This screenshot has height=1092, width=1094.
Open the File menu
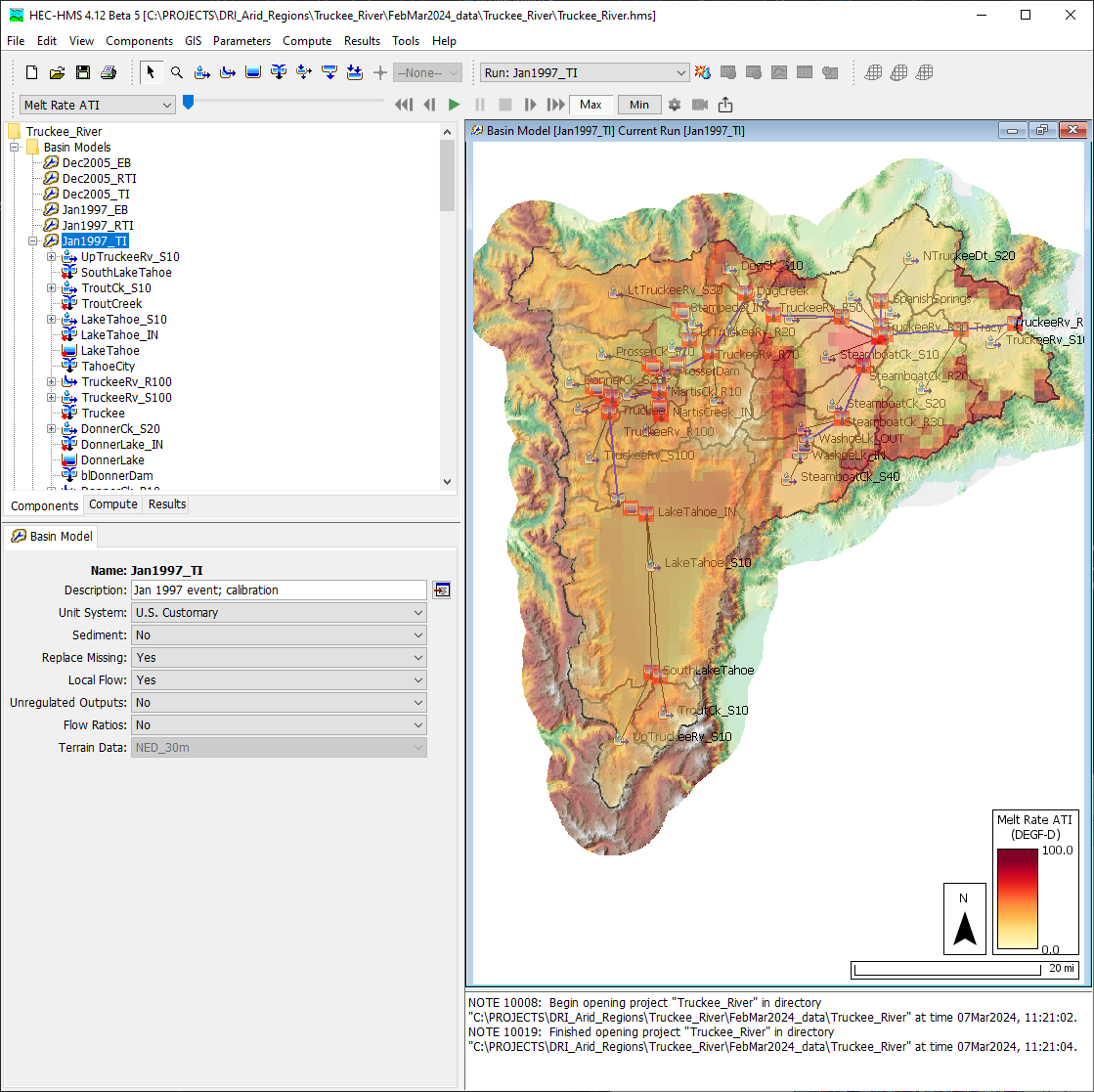click(16, 41)
